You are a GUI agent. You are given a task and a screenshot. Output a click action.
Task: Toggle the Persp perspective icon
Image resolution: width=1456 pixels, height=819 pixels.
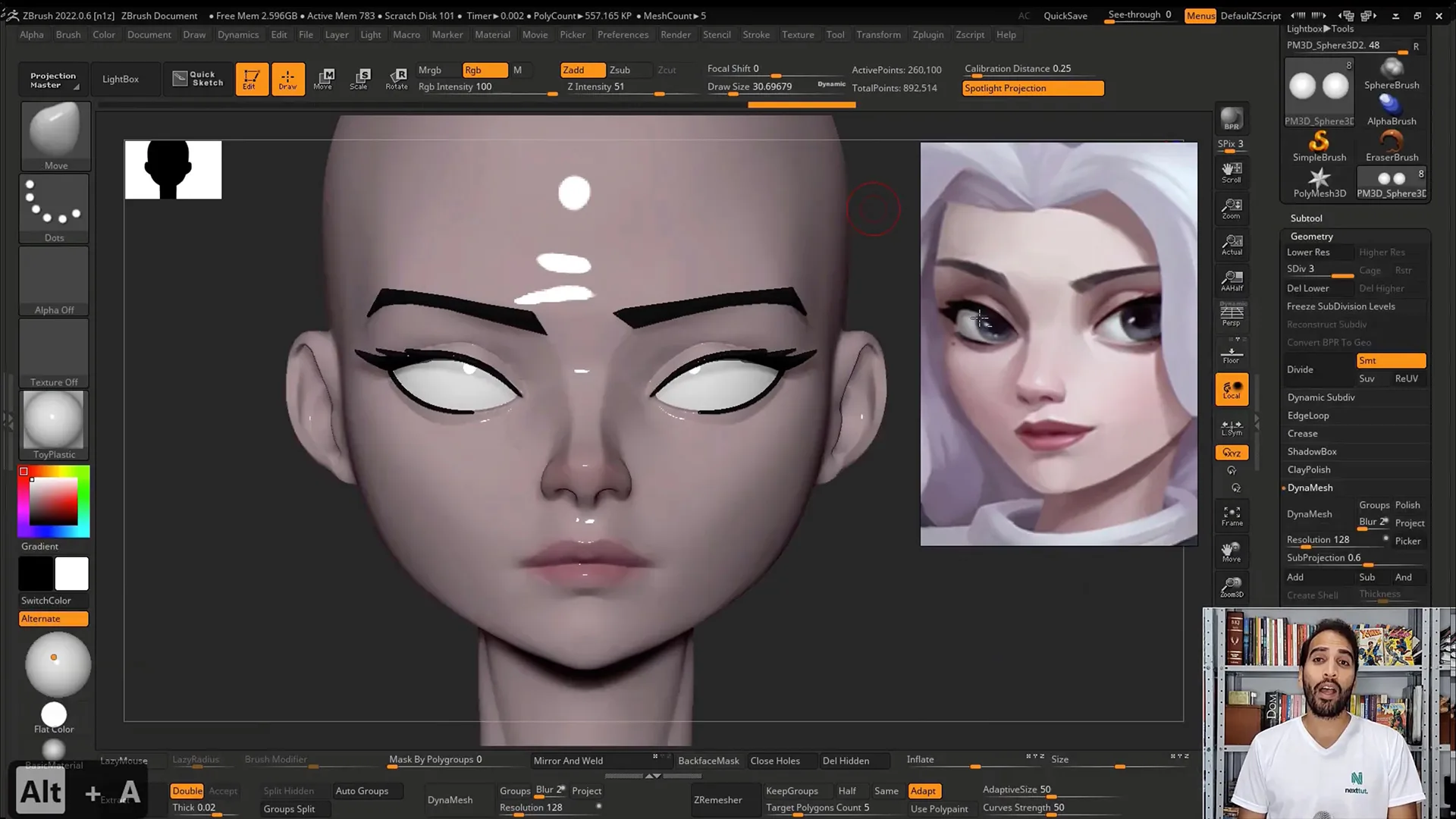click(x=1232, y=315)
